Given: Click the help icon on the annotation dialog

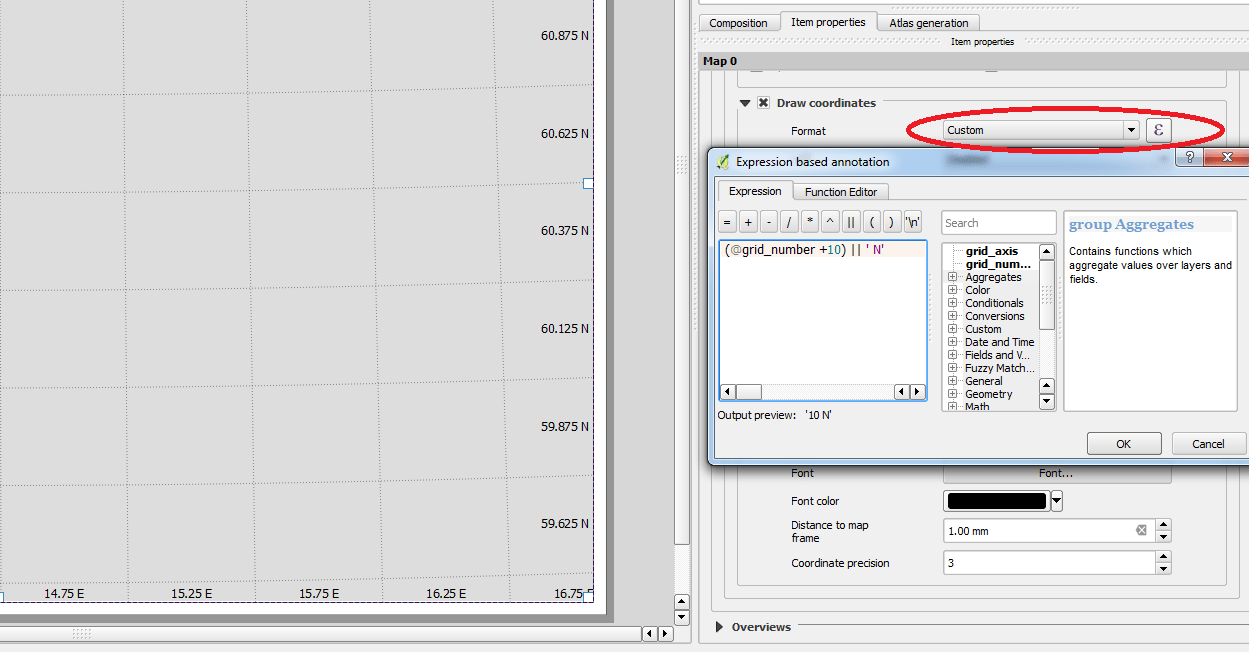Looking at the screenshot, I should point(1190,158).
